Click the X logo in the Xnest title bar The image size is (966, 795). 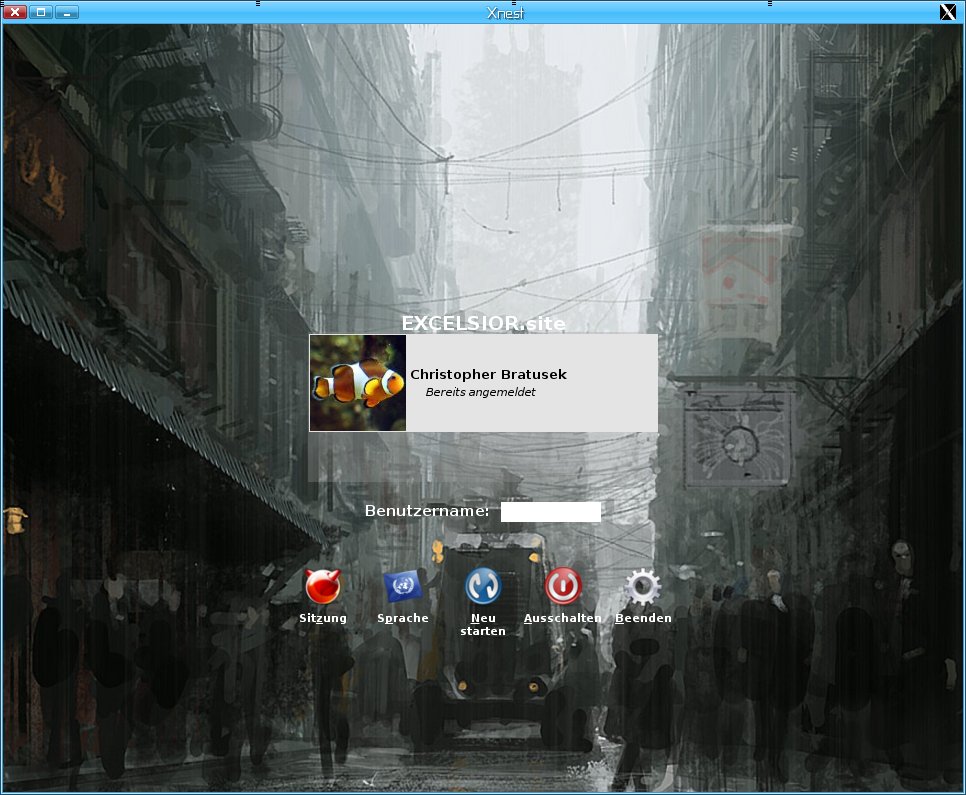point(948,12)
